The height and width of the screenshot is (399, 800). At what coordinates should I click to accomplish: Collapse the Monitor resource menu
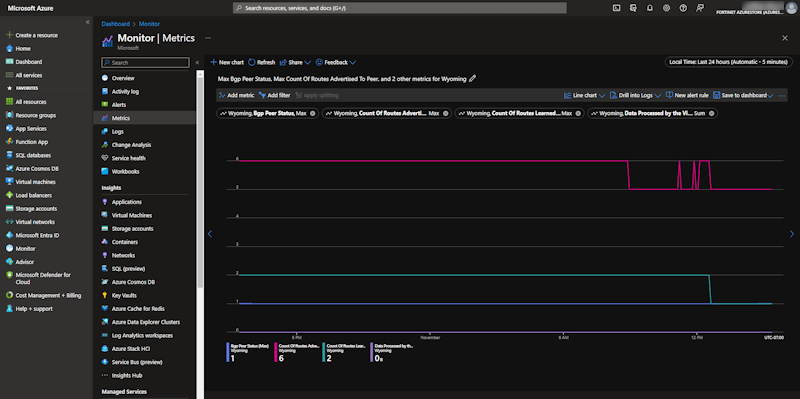[197, 62]
